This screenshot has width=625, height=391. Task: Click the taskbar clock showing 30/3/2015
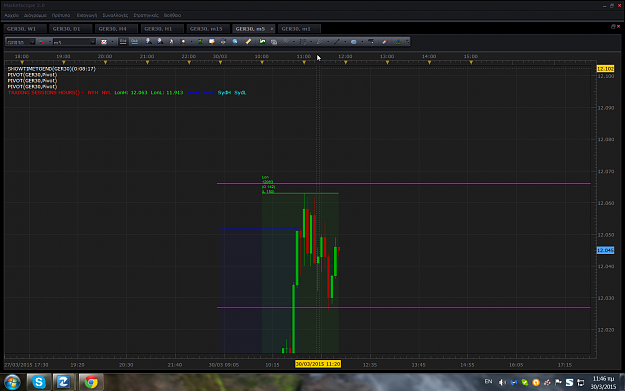pyautogui.click(x=603, y=383)
